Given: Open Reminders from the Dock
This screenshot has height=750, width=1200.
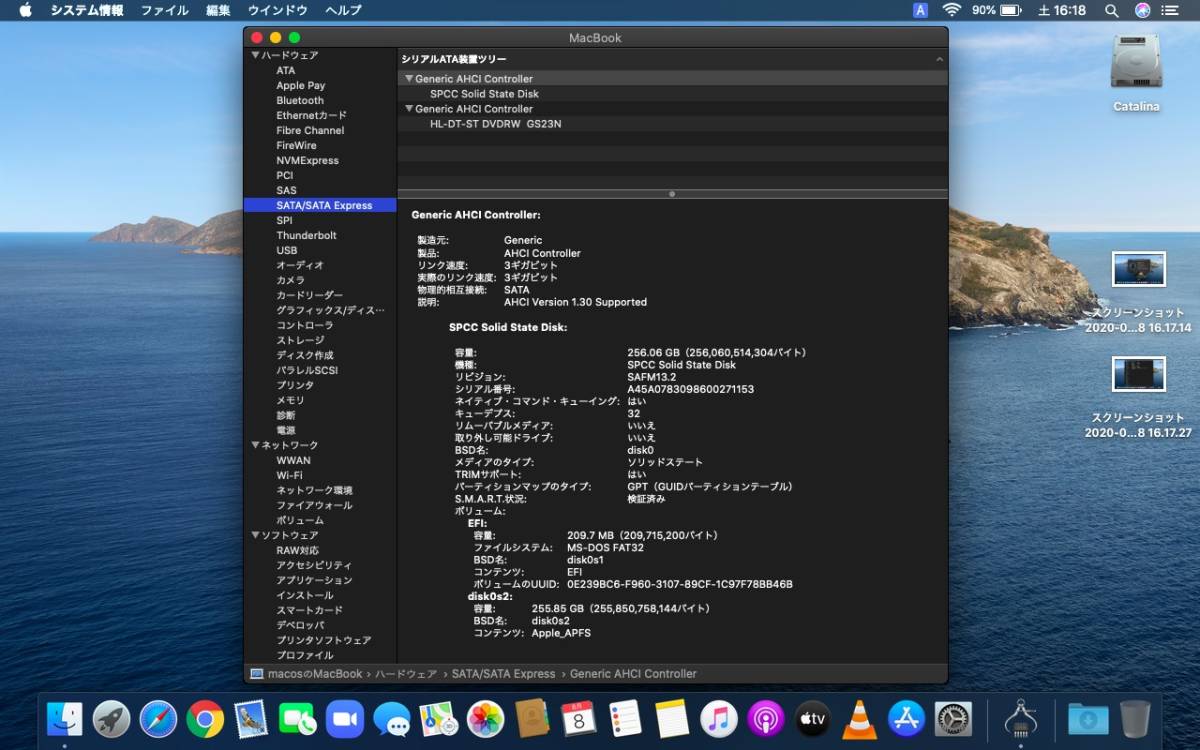Looking at the screenshot, I should pyautogui.click(x=625, y=718).
